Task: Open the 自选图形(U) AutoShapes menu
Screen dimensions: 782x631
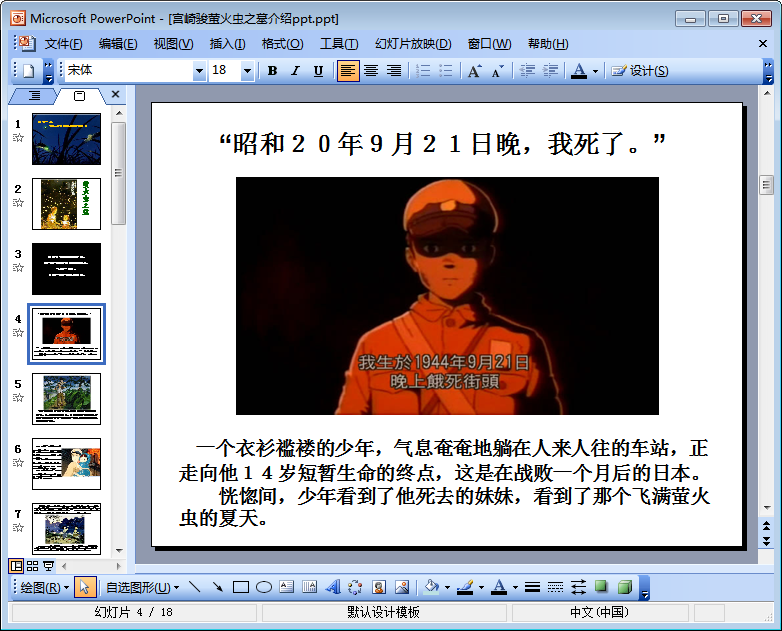Action: click(x=142, y=588)
